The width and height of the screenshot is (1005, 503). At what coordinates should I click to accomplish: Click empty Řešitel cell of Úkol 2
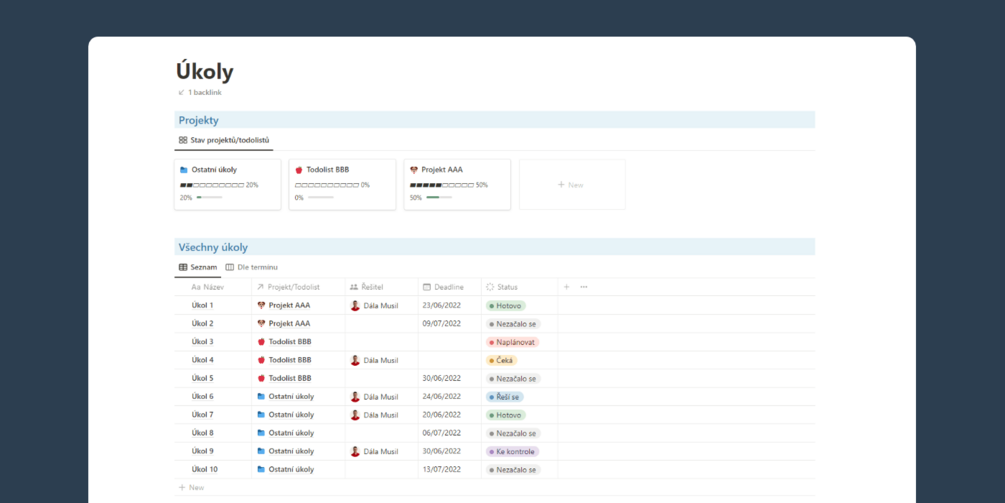pyautogui.click(x=381, y=324)
